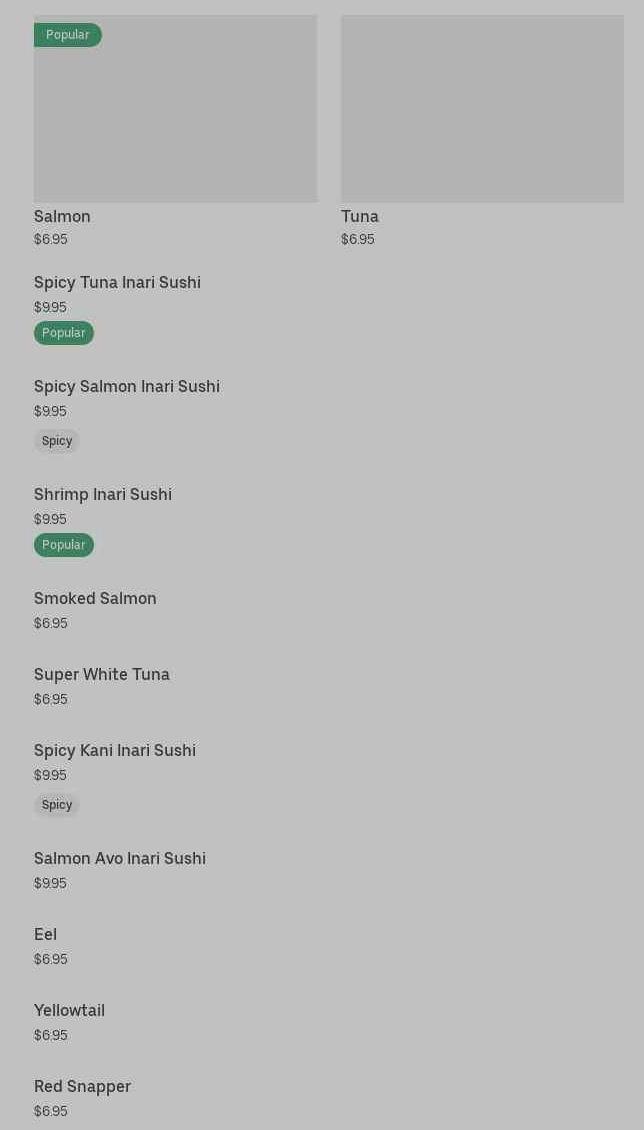Pick the Super White Tuna item
The height and width of the screenshot is (1130, 644).
[102, 675]
